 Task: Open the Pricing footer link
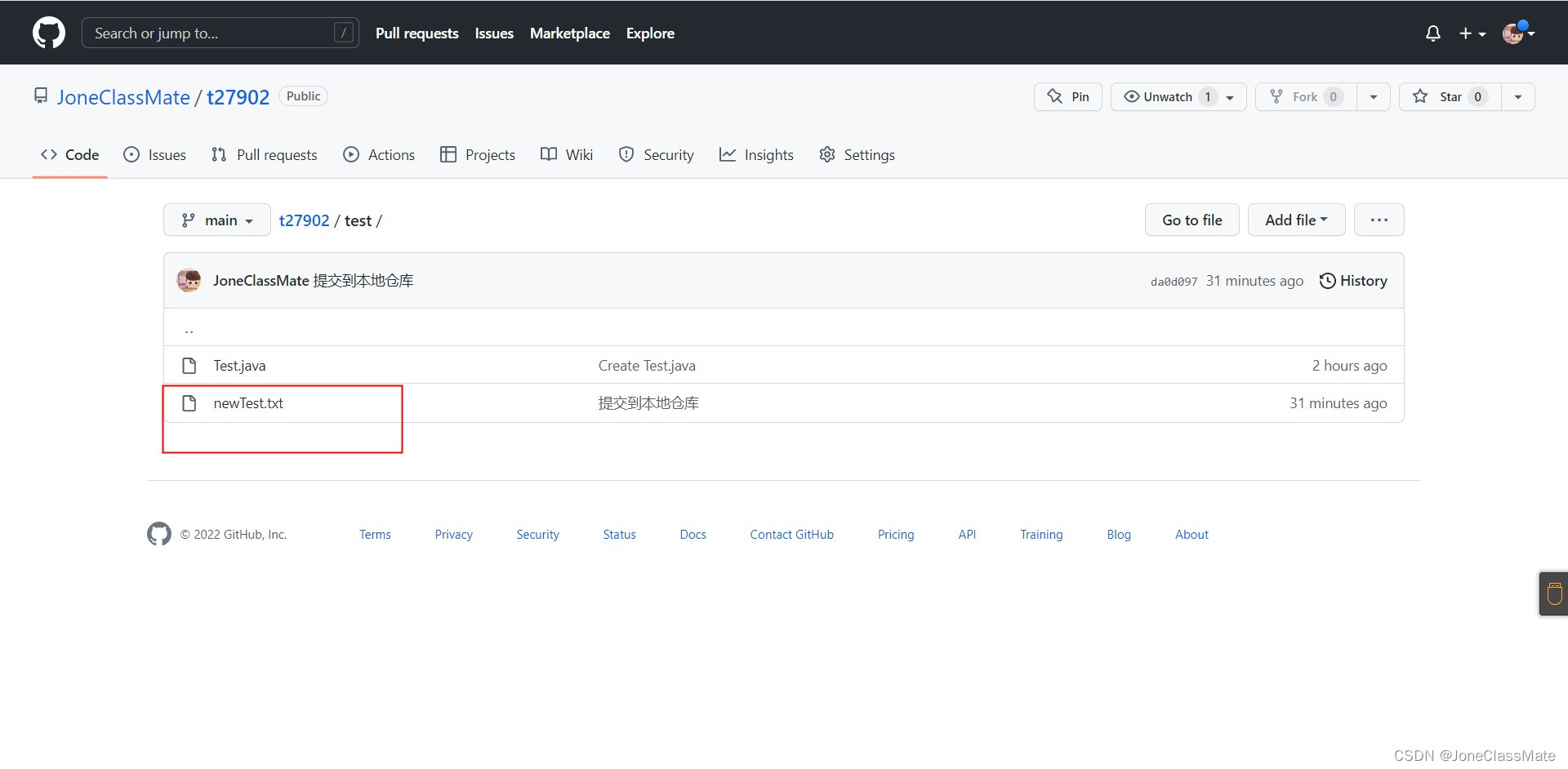pyautogui.click(x=896, y=534)
